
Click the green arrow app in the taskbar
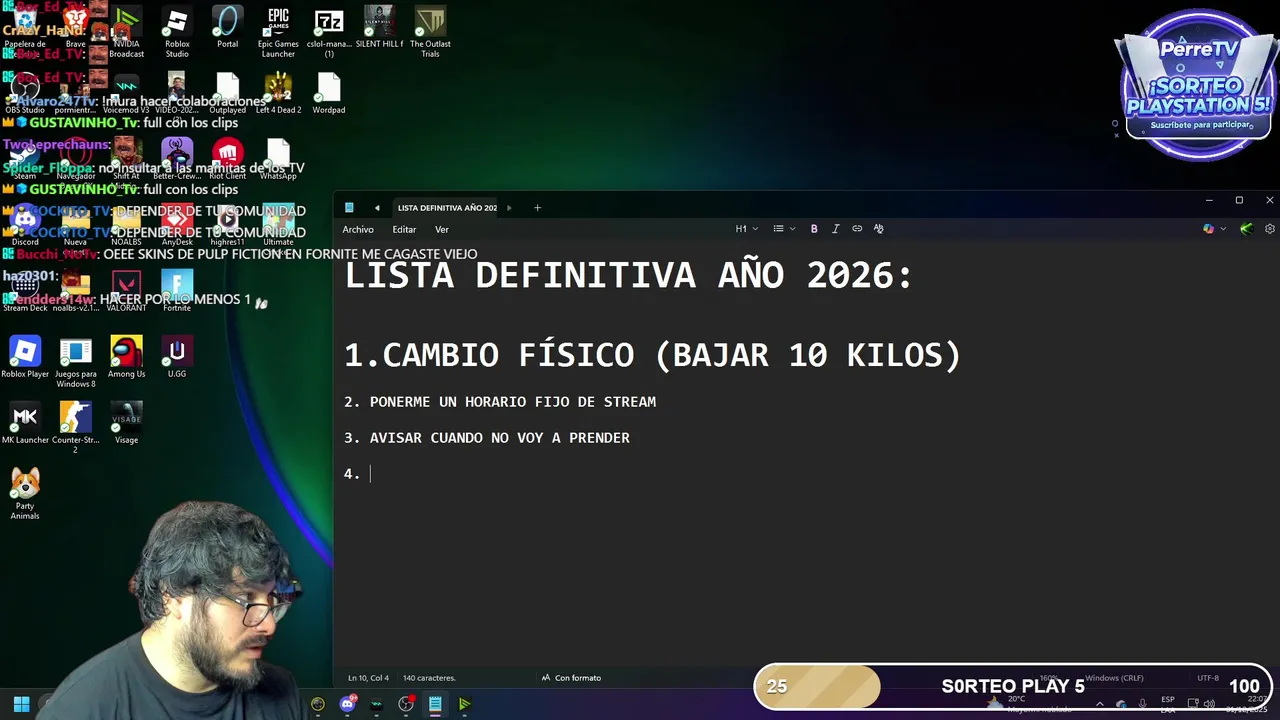coord(464,704)
